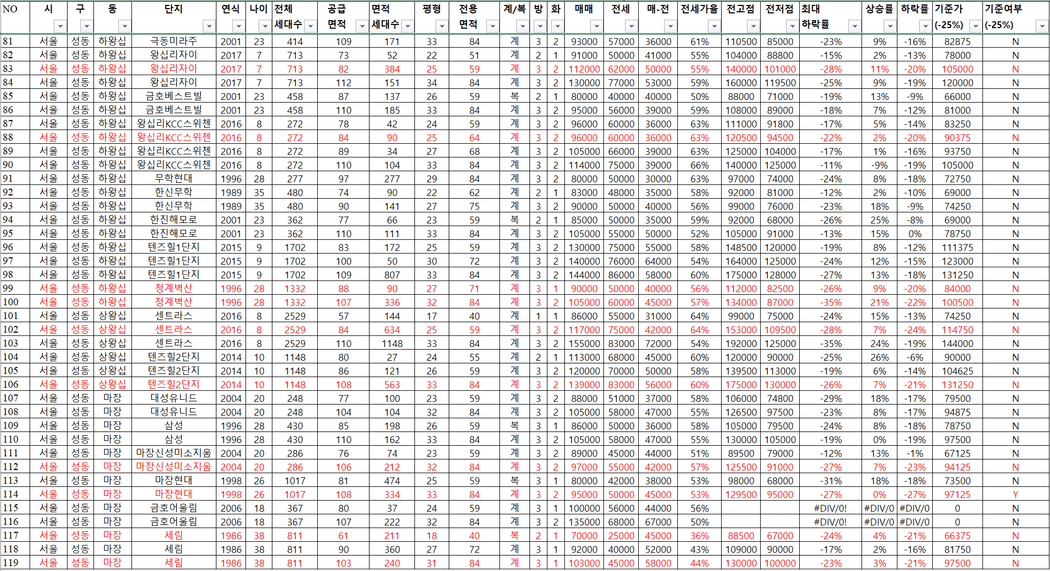Click the 센트라스 cell in row 101
Viewport: 1050px width, 571px height.
(x=173, y=316)
